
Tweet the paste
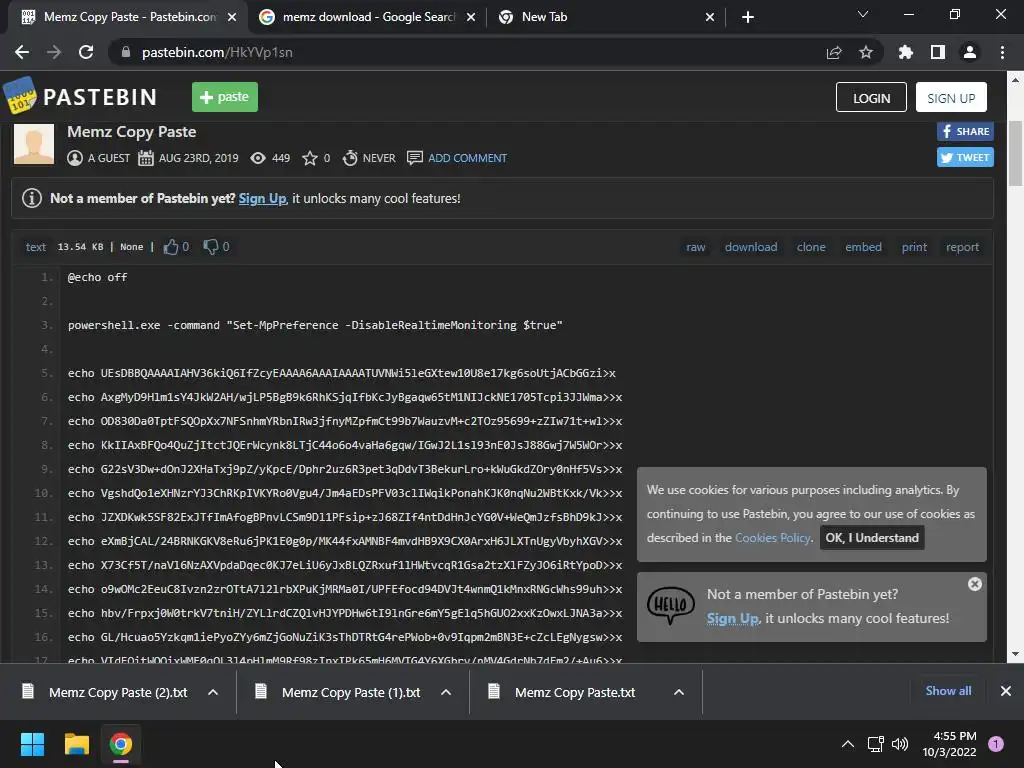(965, 157)
